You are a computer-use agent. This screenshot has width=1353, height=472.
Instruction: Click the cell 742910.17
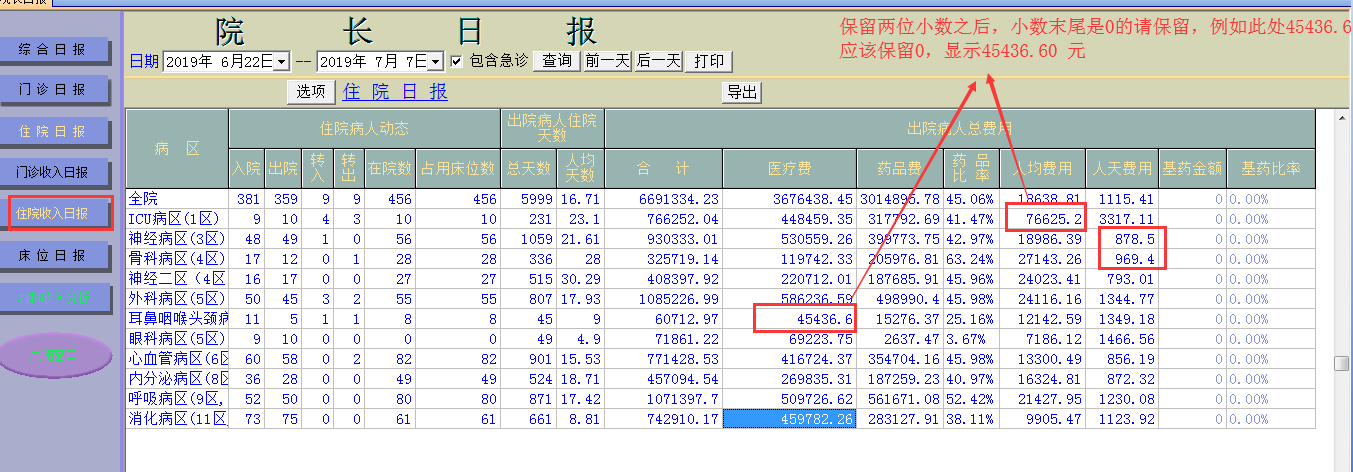click(x=663, y=418)
